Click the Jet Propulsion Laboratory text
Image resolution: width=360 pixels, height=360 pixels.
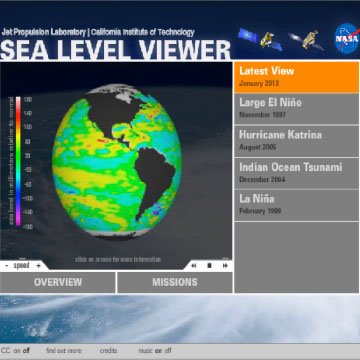(x=44, y=32)
